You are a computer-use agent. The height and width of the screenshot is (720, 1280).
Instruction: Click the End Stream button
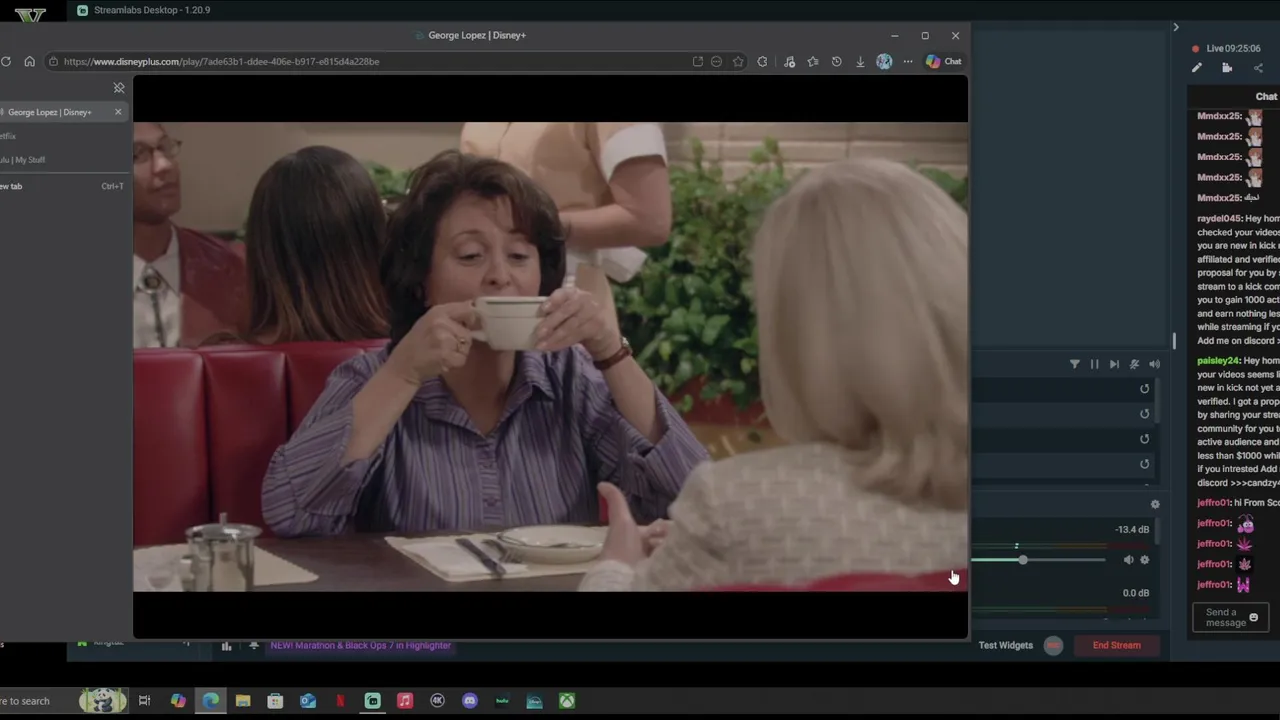pos(1117,645)
